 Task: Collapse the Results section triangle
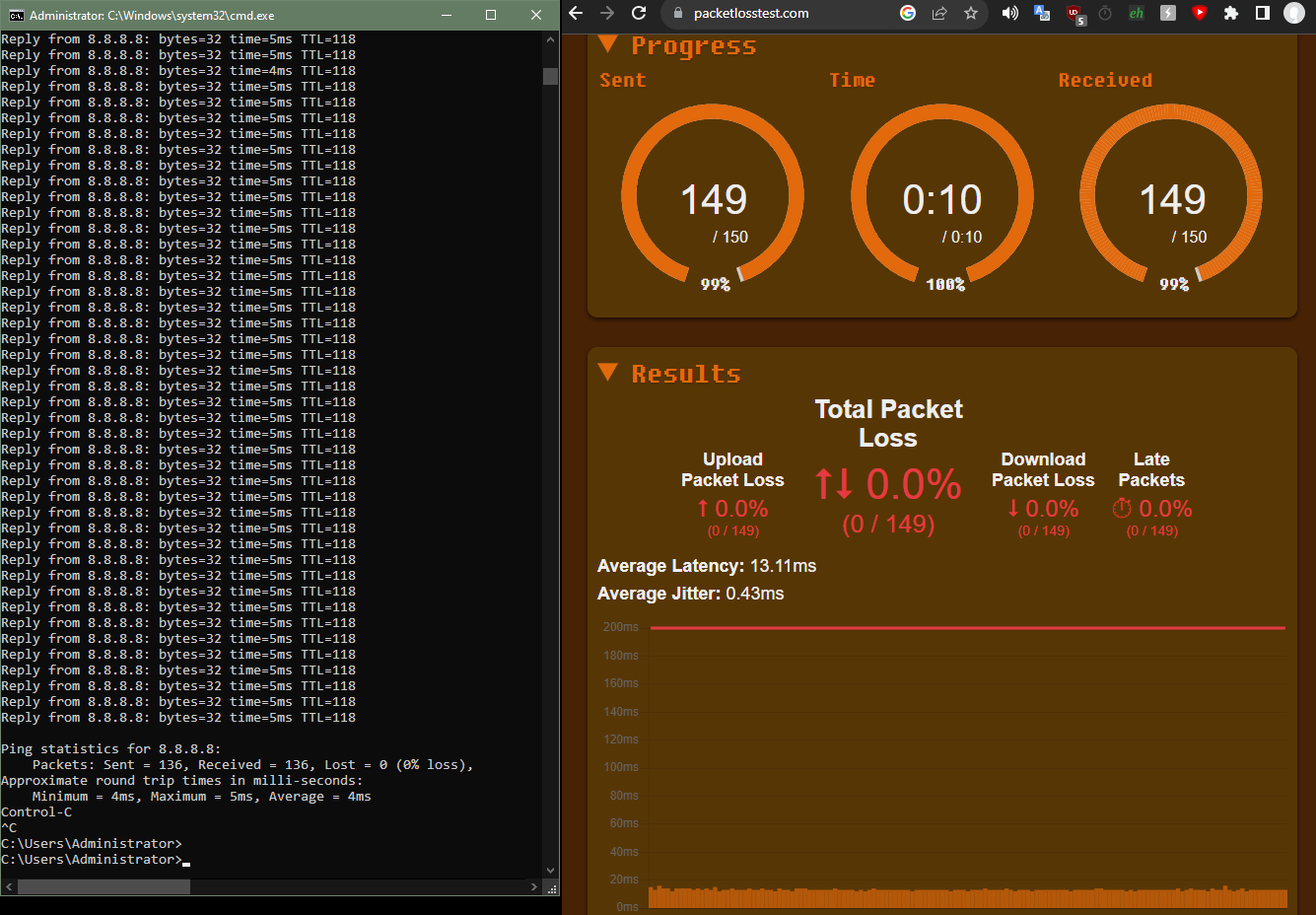[x=608, y=372]
